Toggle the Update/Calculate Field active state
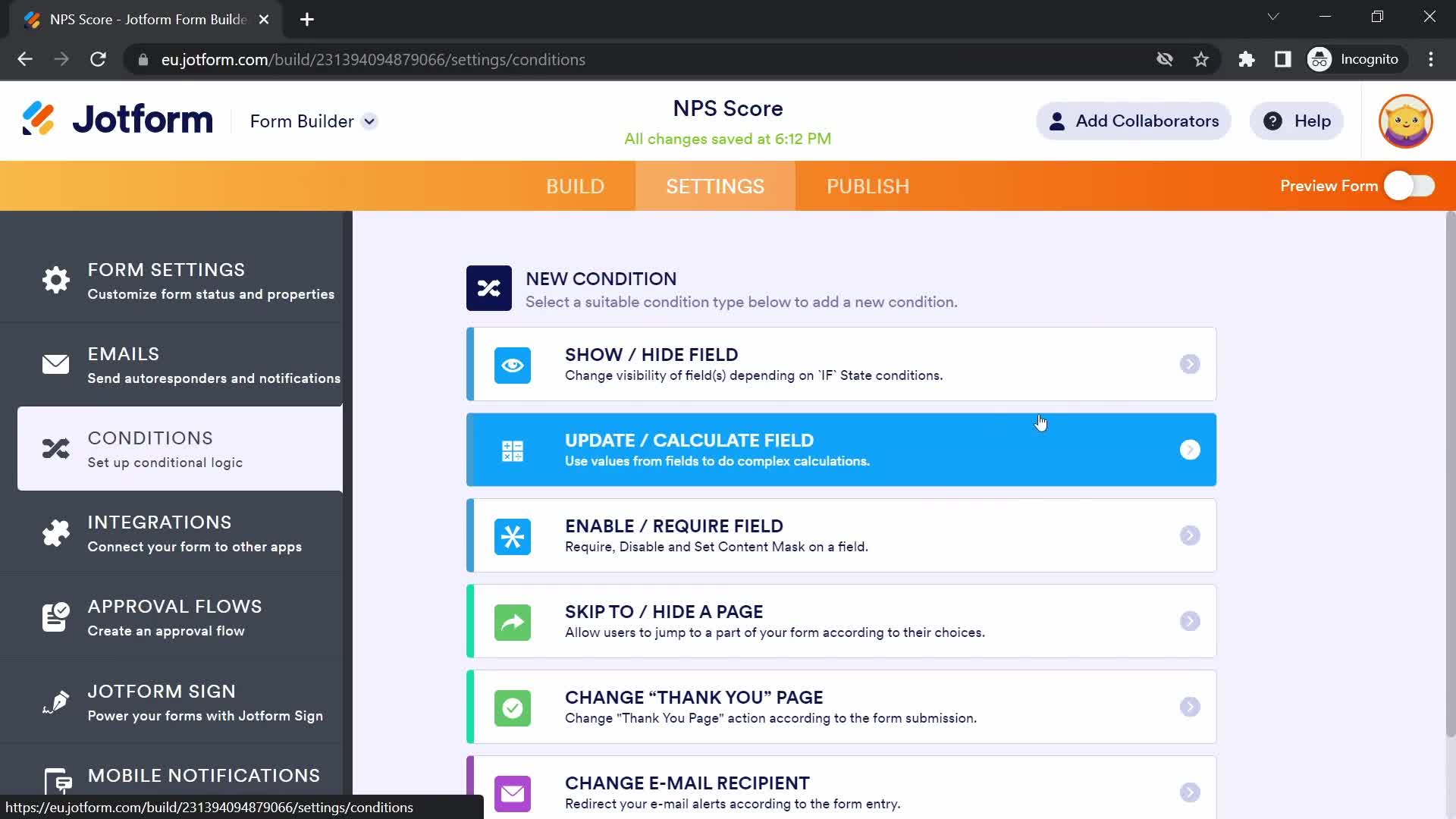The image size is (1456, 819). coord(1190,450)
